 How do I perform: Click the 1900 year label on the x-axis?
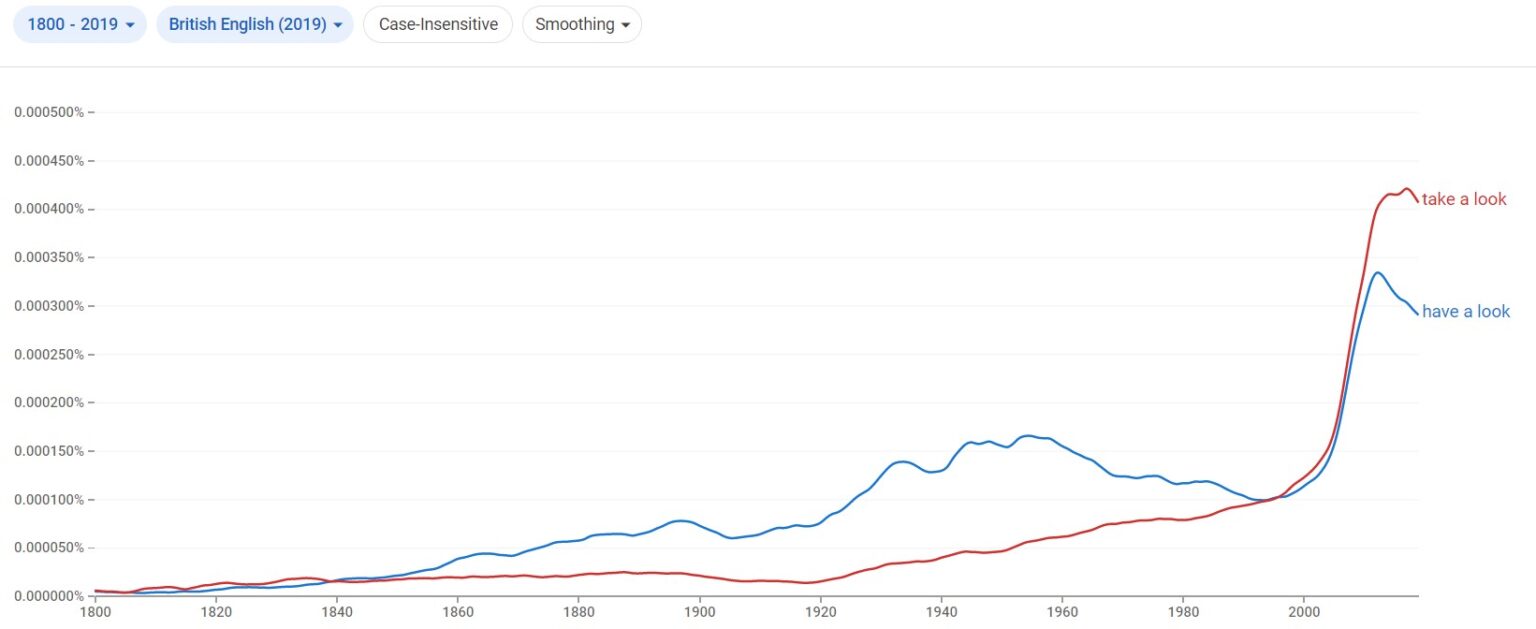click(x=700, y=608)
